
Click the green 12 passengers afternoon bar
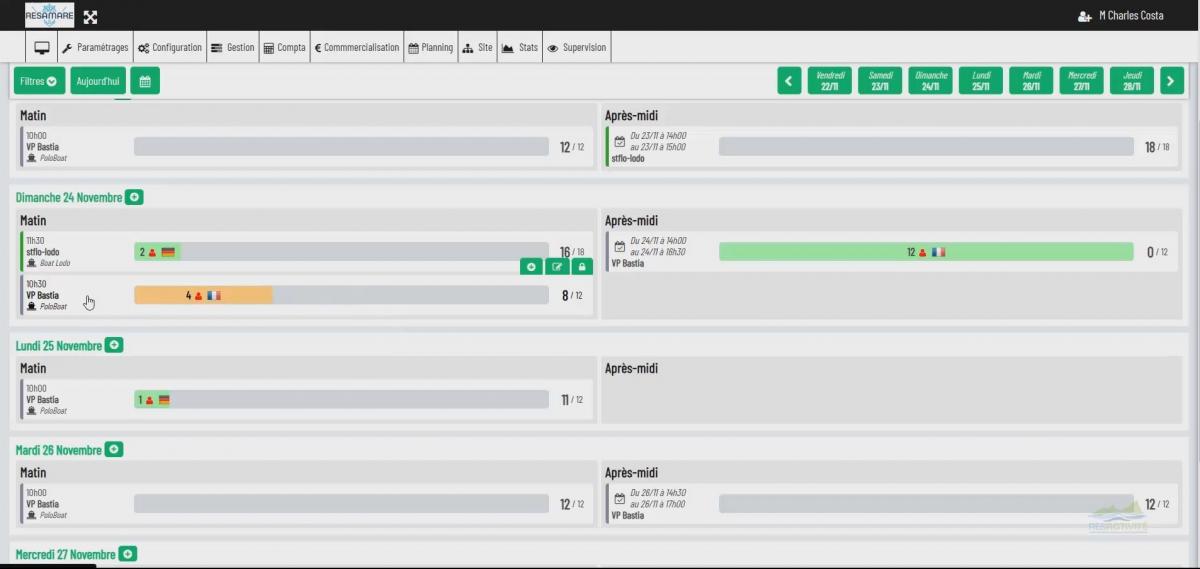[926, 252]
